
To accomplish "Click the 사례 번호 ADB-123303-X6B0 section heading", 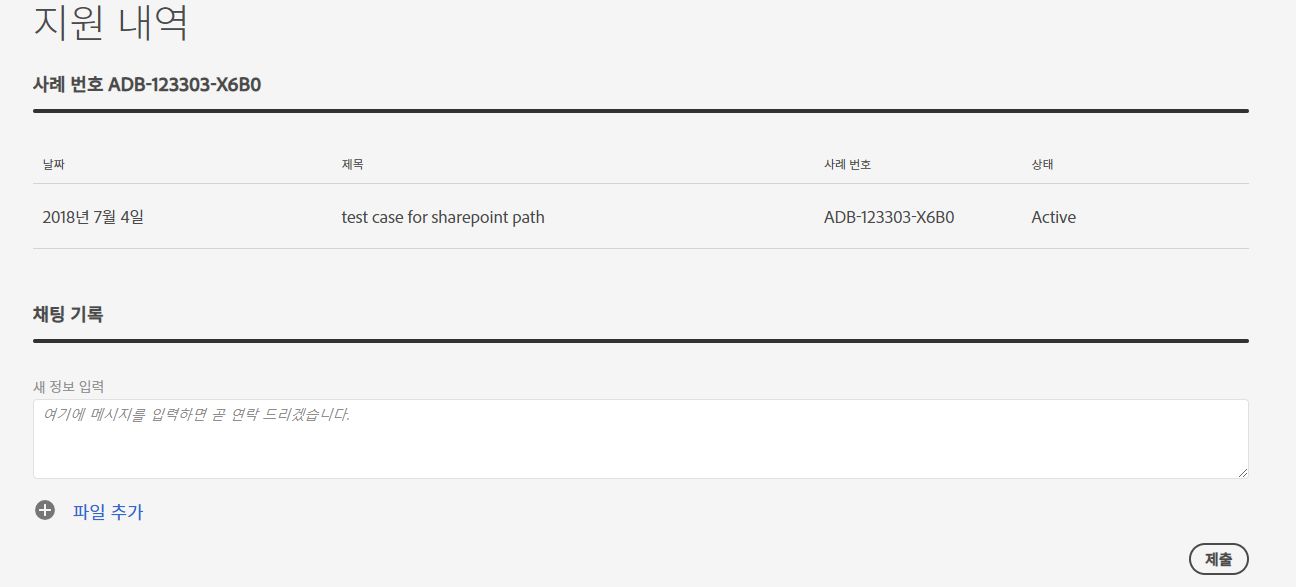I will (147, 84).
